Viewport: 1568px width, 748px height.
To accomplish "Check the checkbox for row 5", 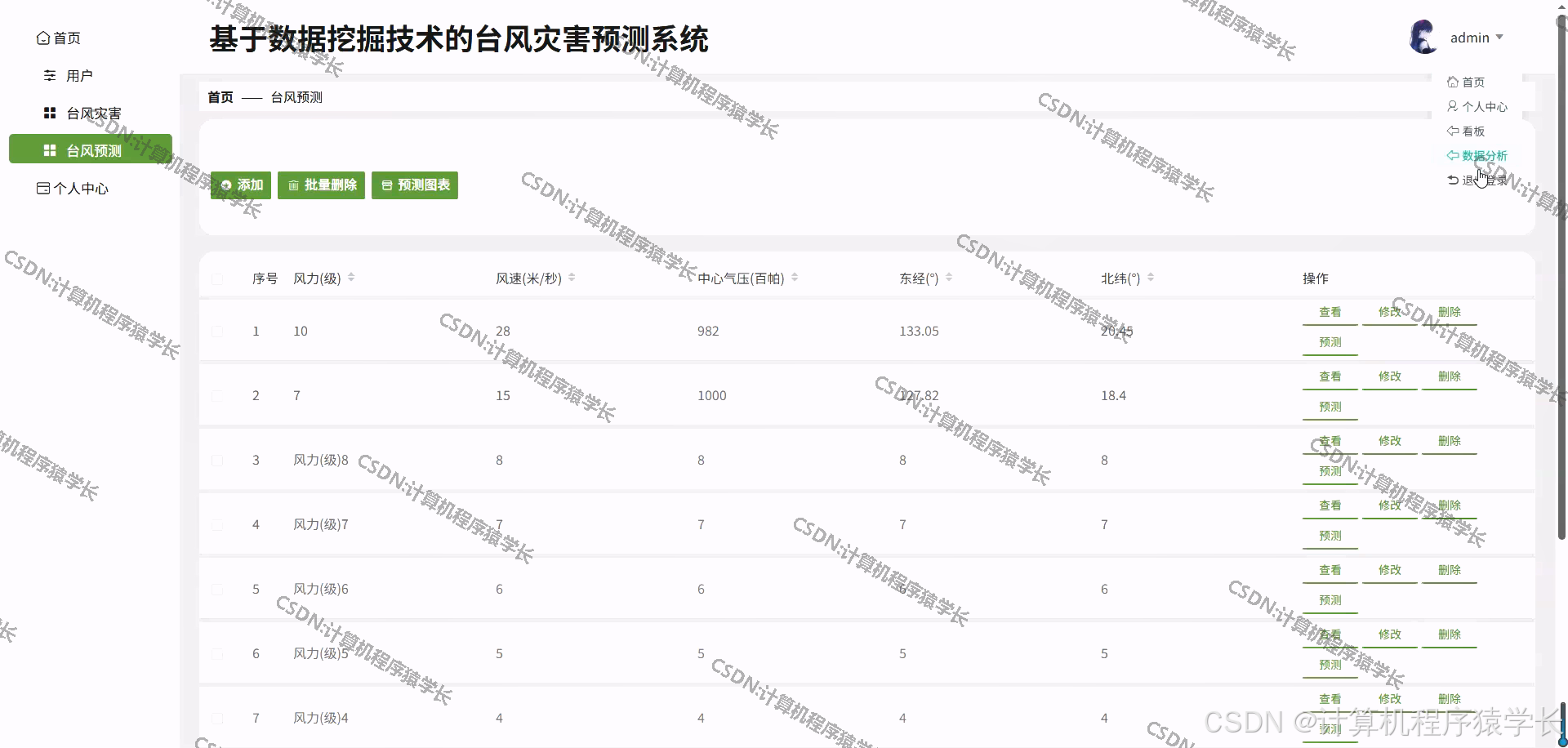I will [x=217, y=590].
